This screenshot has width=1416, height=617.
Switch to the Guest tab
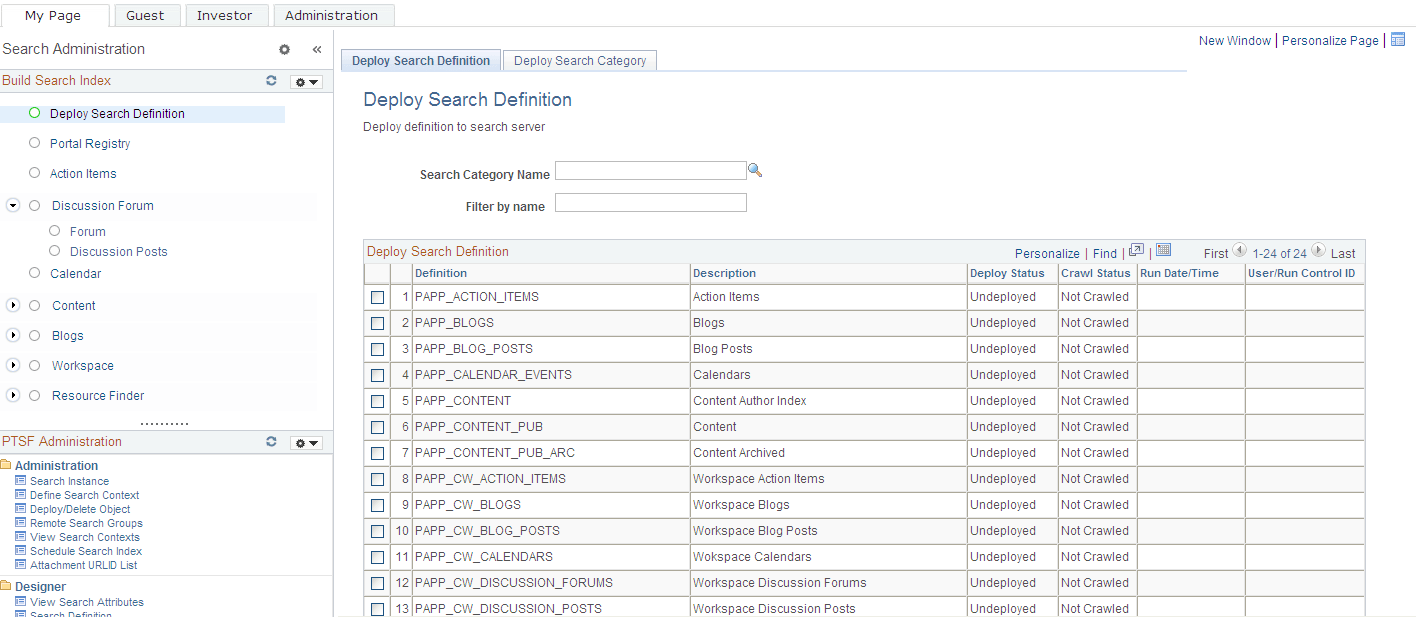[145, 15]
